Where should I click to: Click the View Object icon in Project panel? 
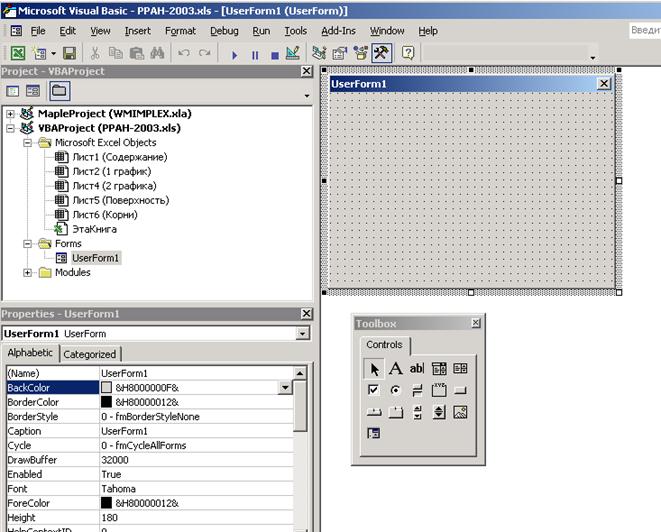[33, 91]
